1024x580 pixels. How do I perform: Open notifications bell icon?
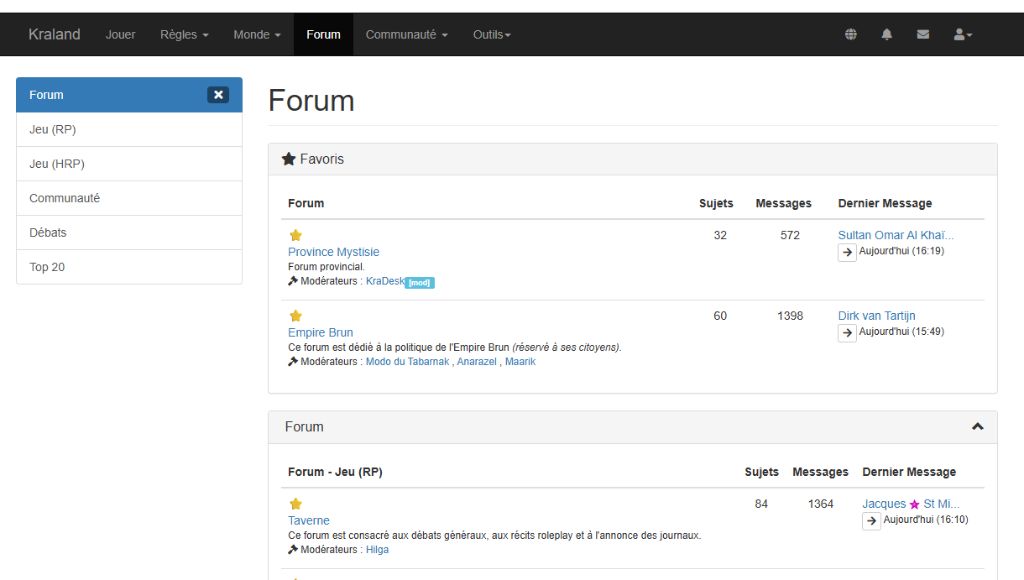pos(886,34)
